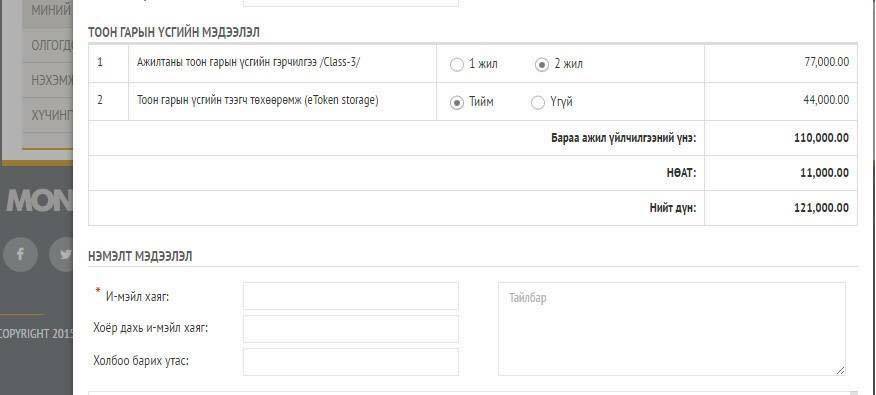Click the ТООН ГАРЫН ҮСГИЙН МЭДЭЭЛЭЛ heading
Image resolution: width=876 pixels, height=395 pixels.
(x=174, y=32)
